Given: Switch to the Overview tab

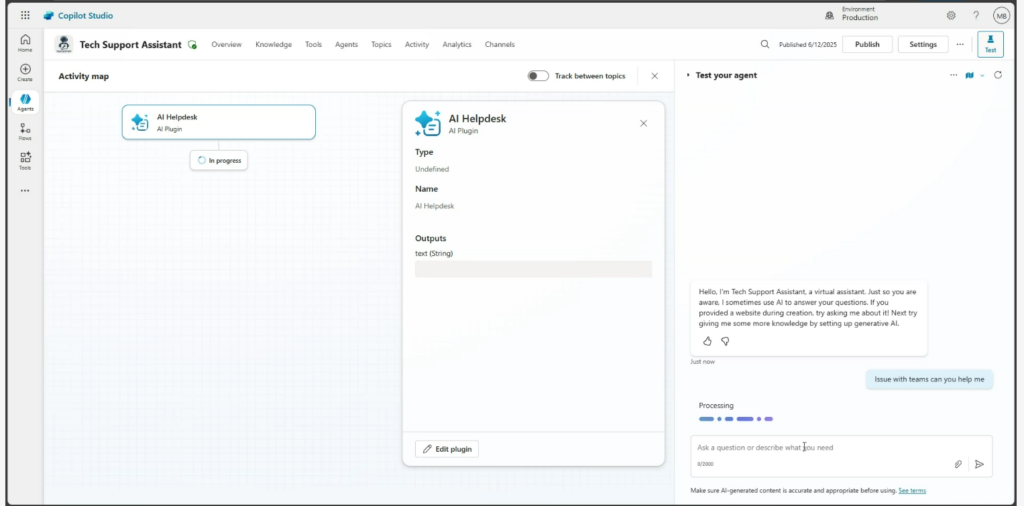Looking at the screenshot, I should 226,44.
